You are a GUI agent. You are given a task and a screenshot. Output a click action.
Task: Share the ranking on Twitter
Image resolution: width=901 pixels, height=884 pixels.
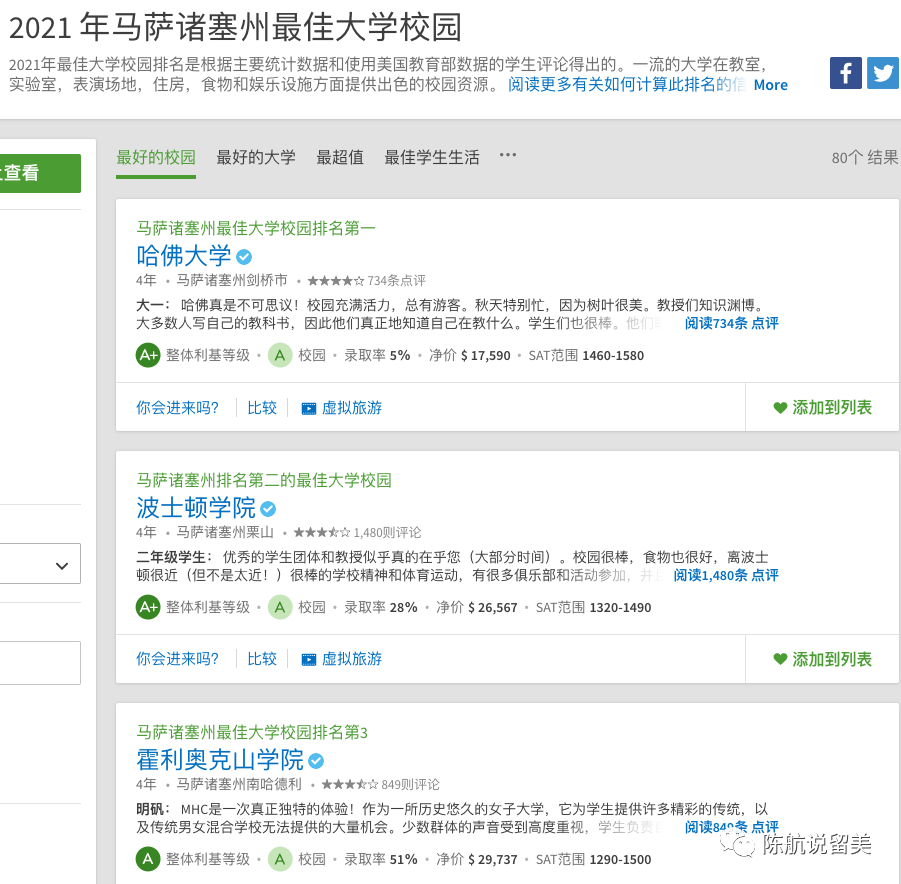883,73
